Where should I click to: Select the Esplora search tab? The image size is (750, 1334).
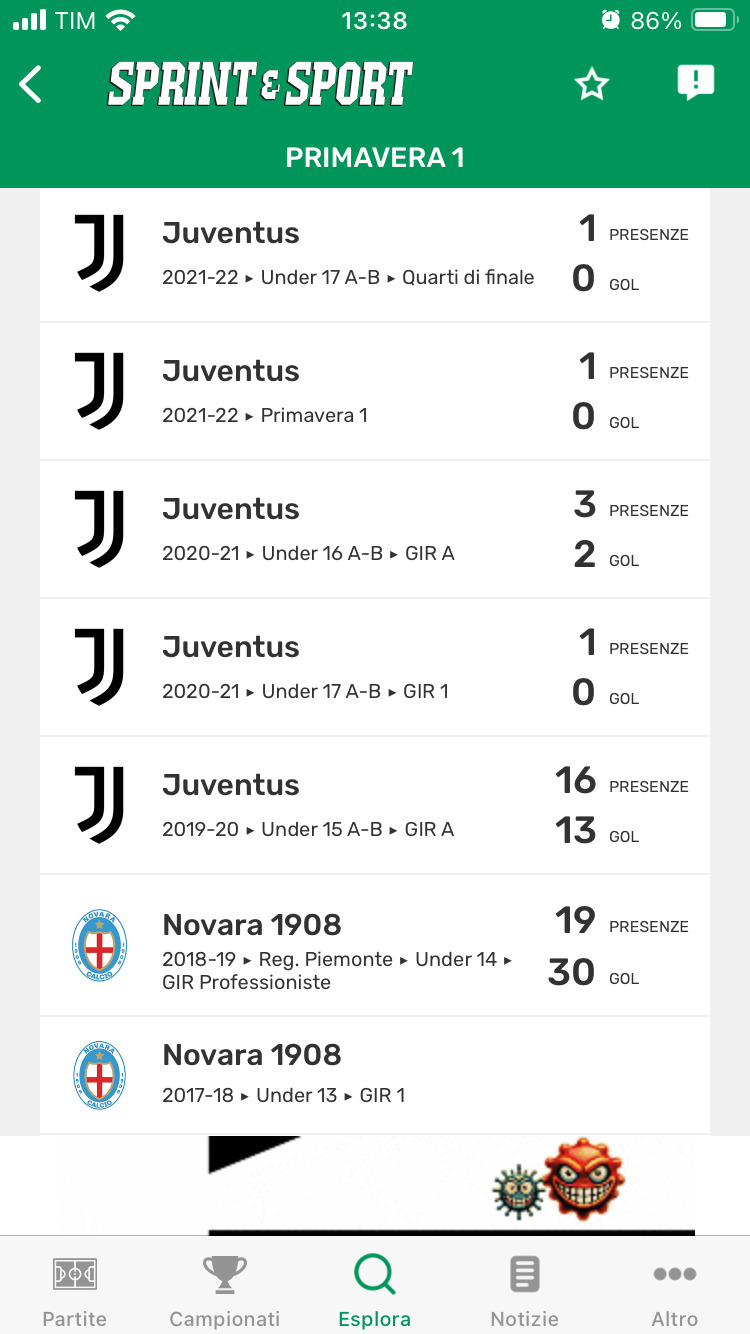pos(375,1290)
